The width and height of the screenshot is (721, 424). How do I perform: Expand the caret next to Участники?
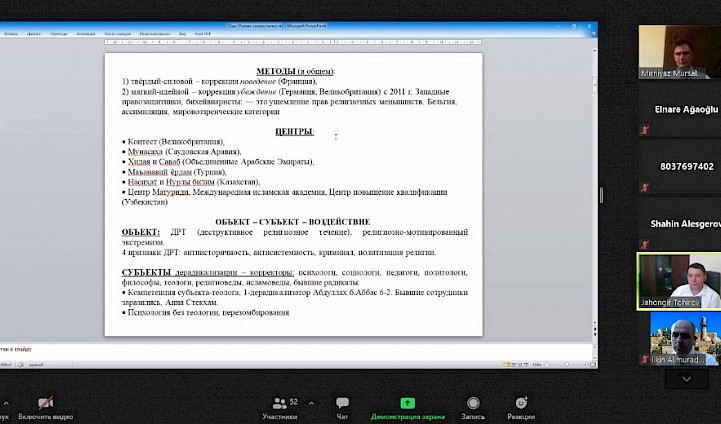tap(311, 403)
